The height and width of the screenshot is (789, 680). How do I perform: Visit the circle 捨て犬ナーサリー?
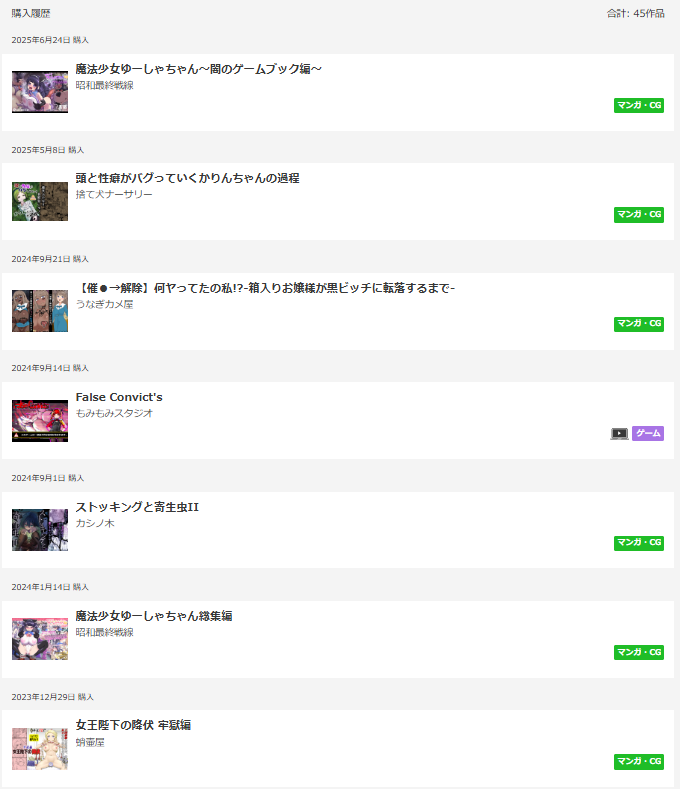pyautogui.click(x=114, y=194)
